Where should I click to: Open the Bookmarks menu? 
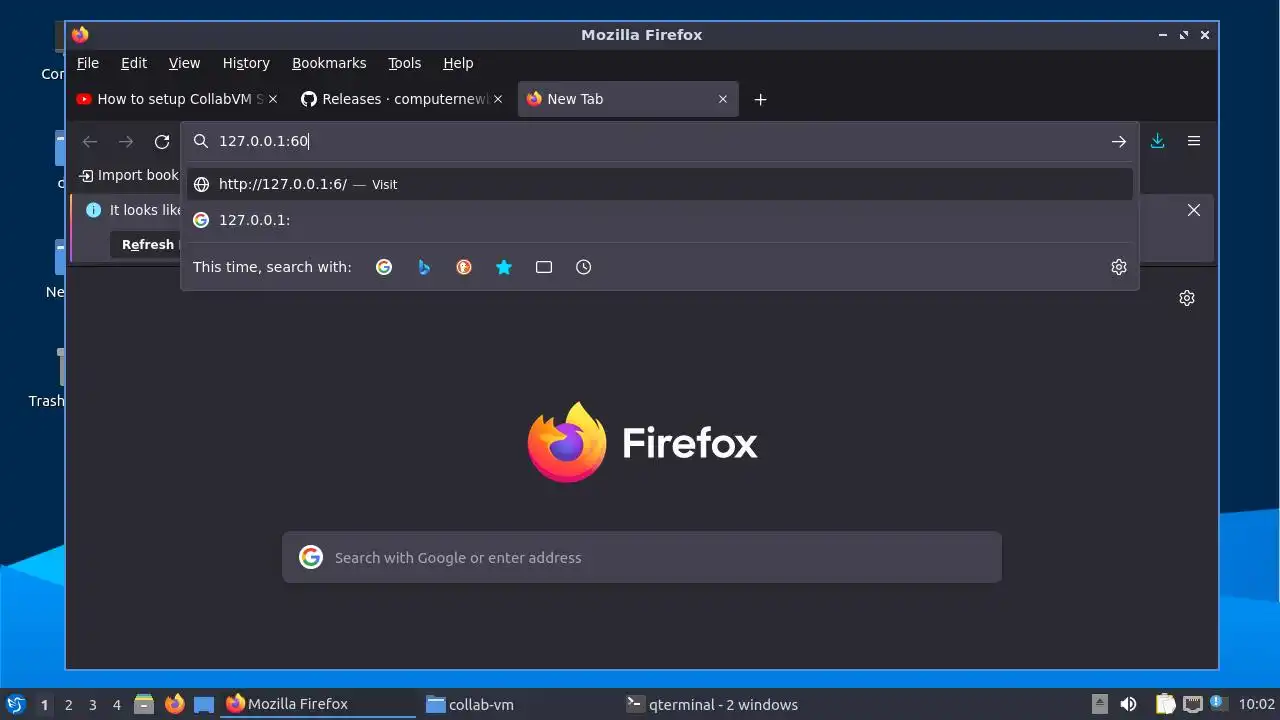point(329,63)
